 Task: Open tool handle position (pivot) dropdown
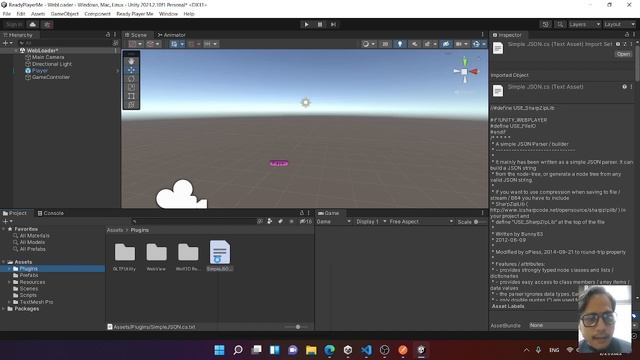(136, 44)
